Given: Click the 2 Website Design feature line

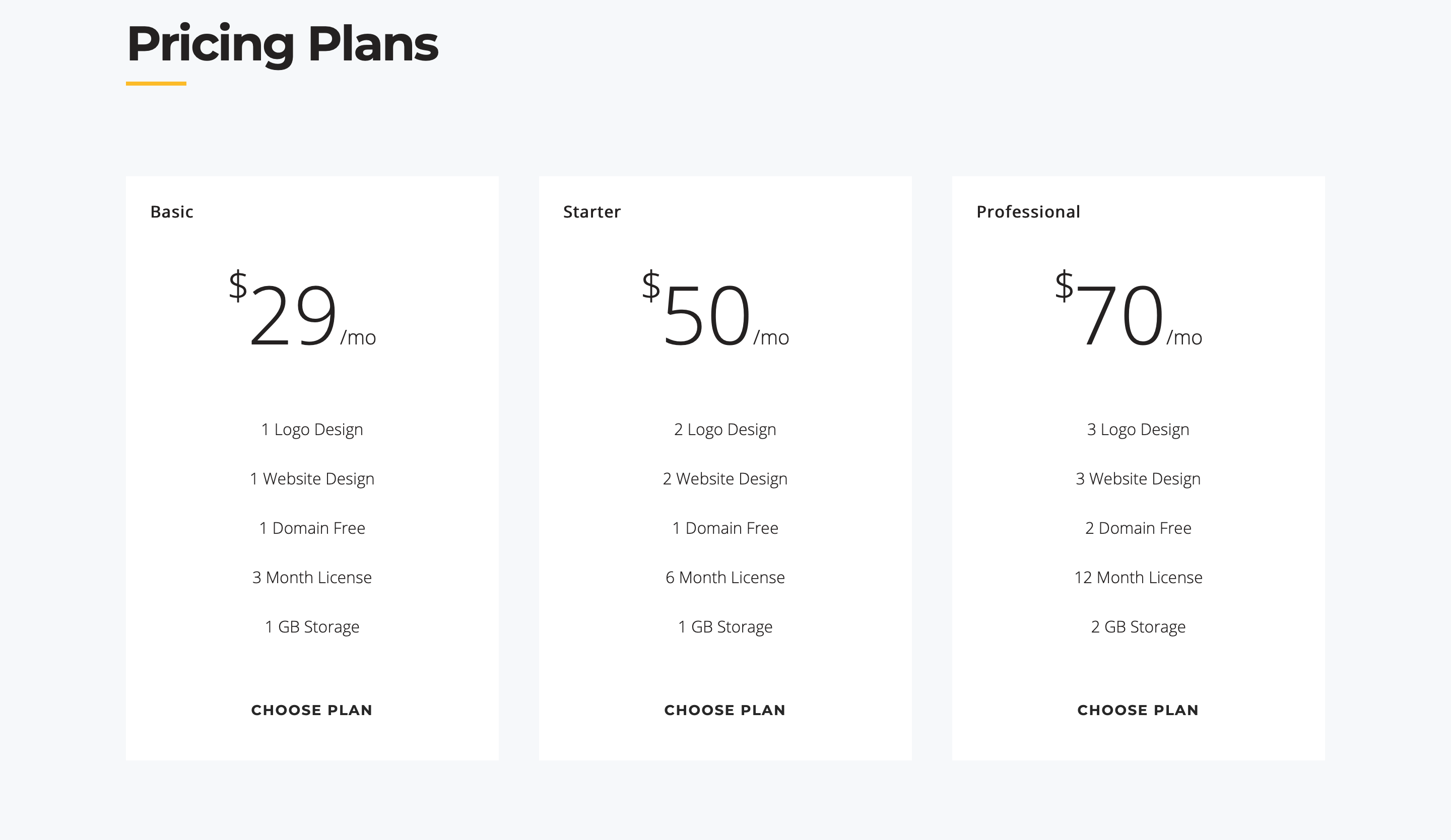Looking at the screenshot, I should coord(725,479).
